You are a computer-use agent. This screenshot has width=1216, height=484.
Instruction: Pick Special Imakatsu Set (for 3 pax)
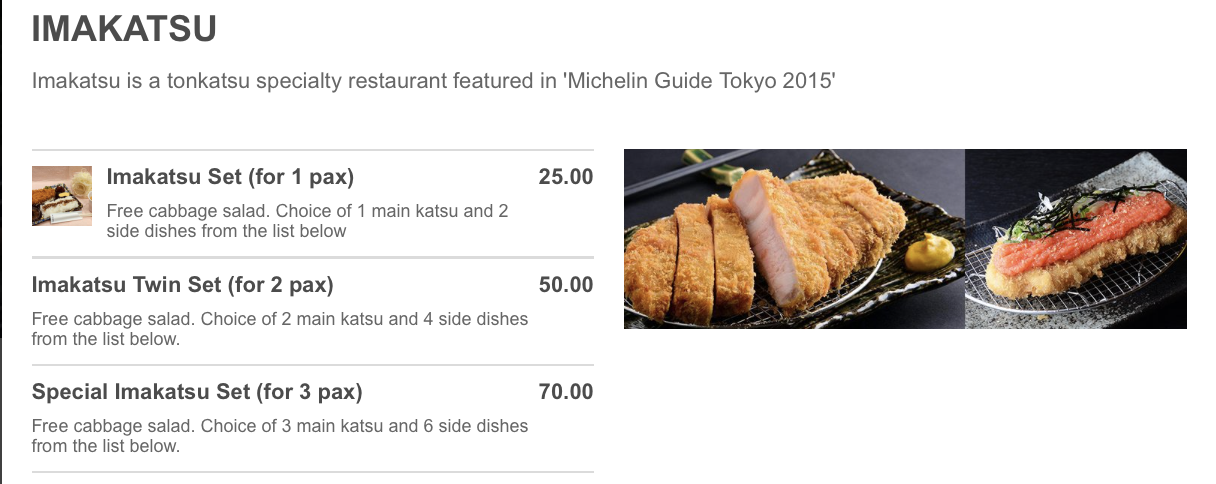pos(197,392)
